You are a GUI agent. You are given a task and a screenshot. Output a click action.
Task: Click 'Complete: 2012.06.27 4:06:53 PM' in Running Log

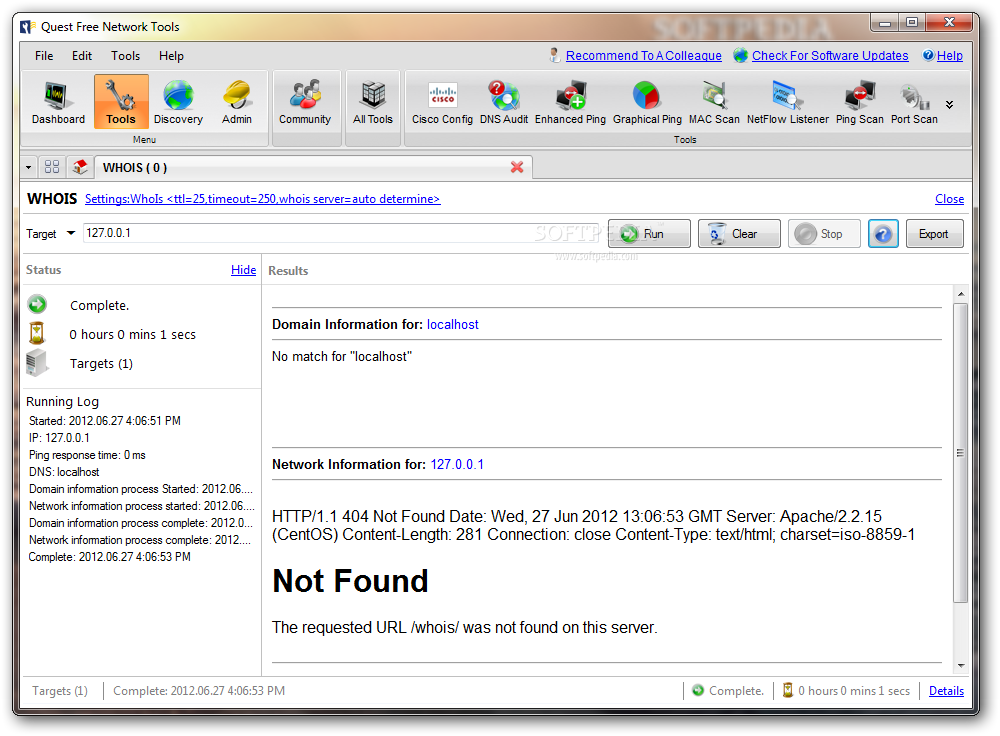click(x=109, y=557)
